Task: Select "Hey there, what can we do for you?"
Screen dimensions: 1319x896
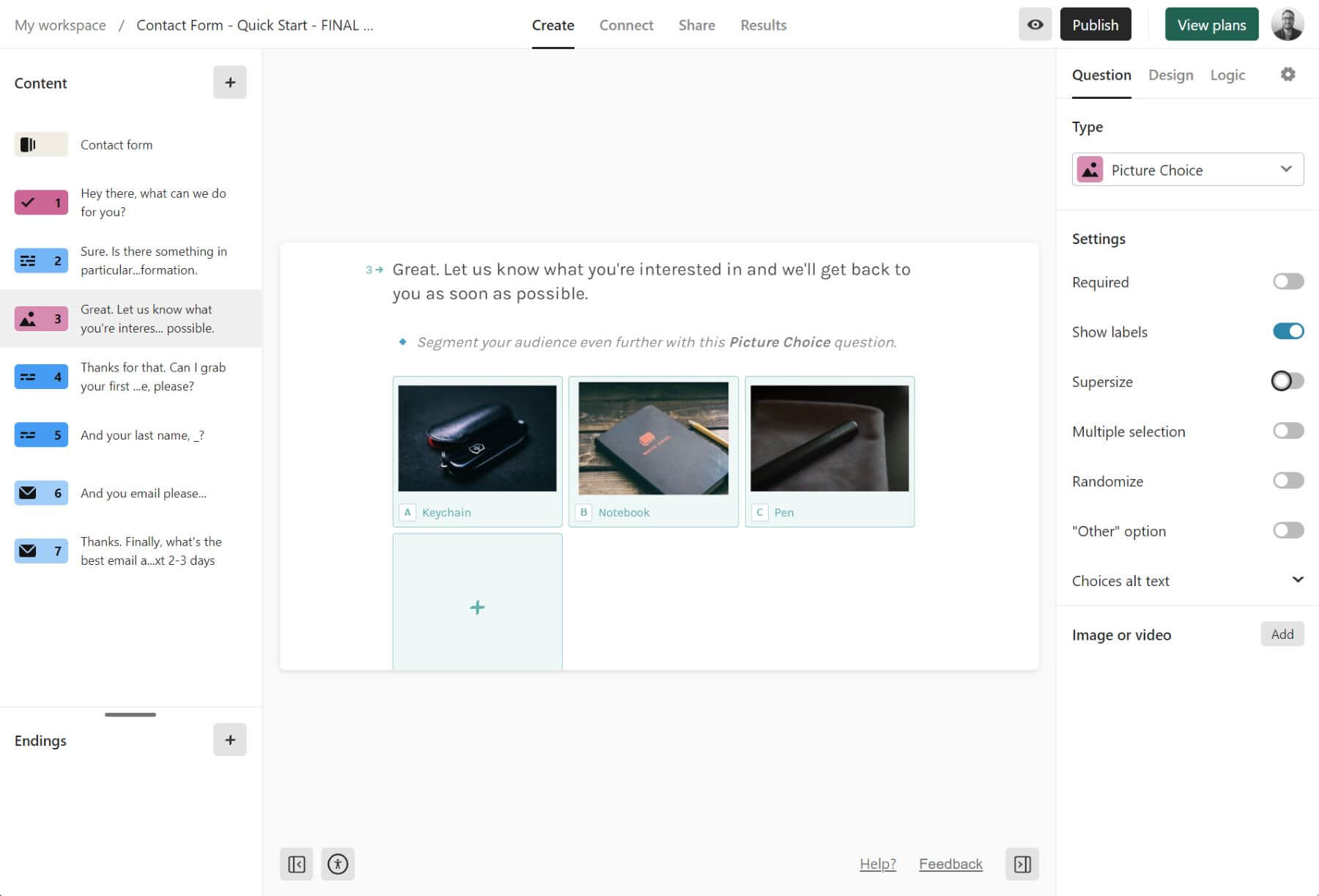Action: click(x=153, y=202)
